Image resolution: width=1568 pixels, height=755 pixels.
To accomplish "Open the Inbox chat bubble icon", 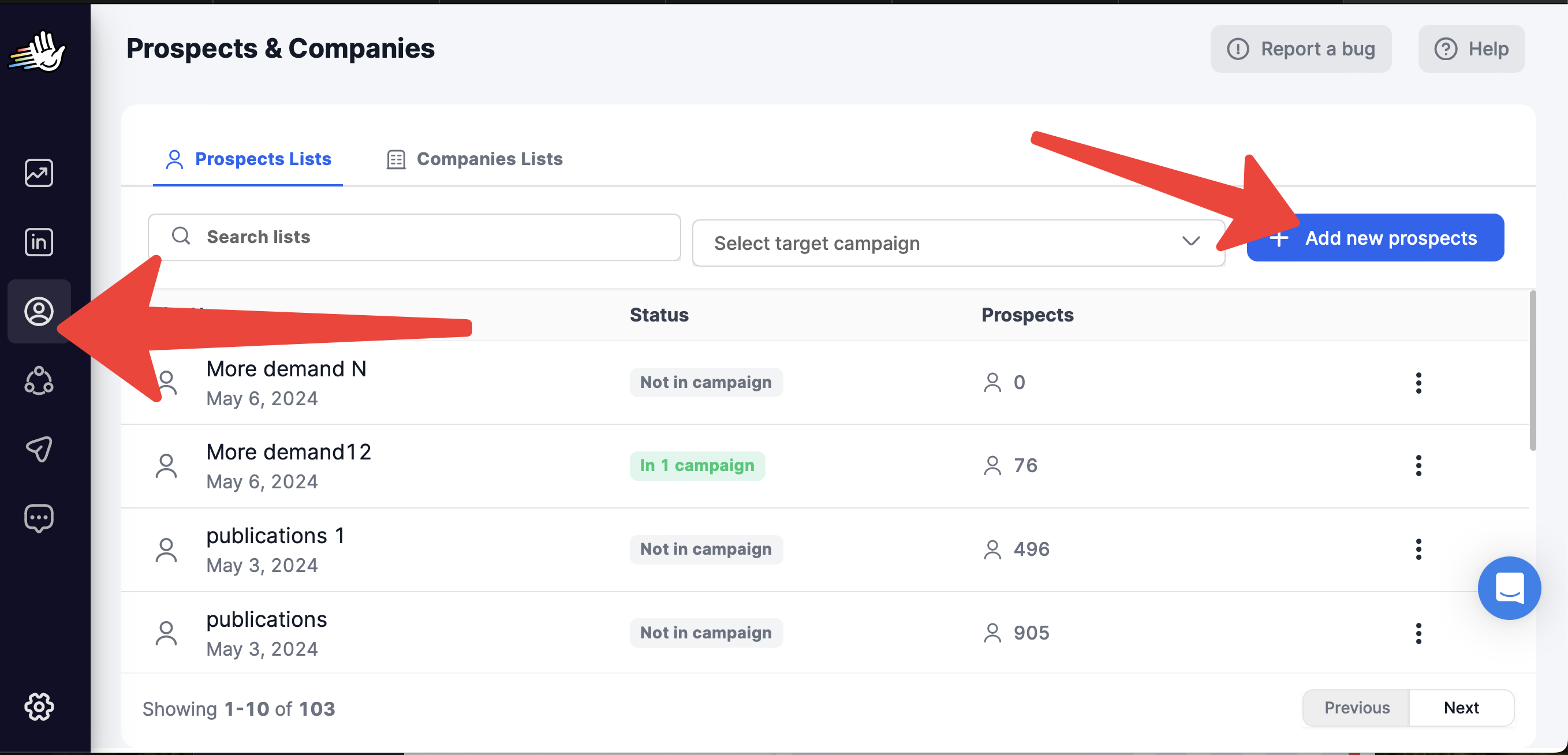I will 38,518.
